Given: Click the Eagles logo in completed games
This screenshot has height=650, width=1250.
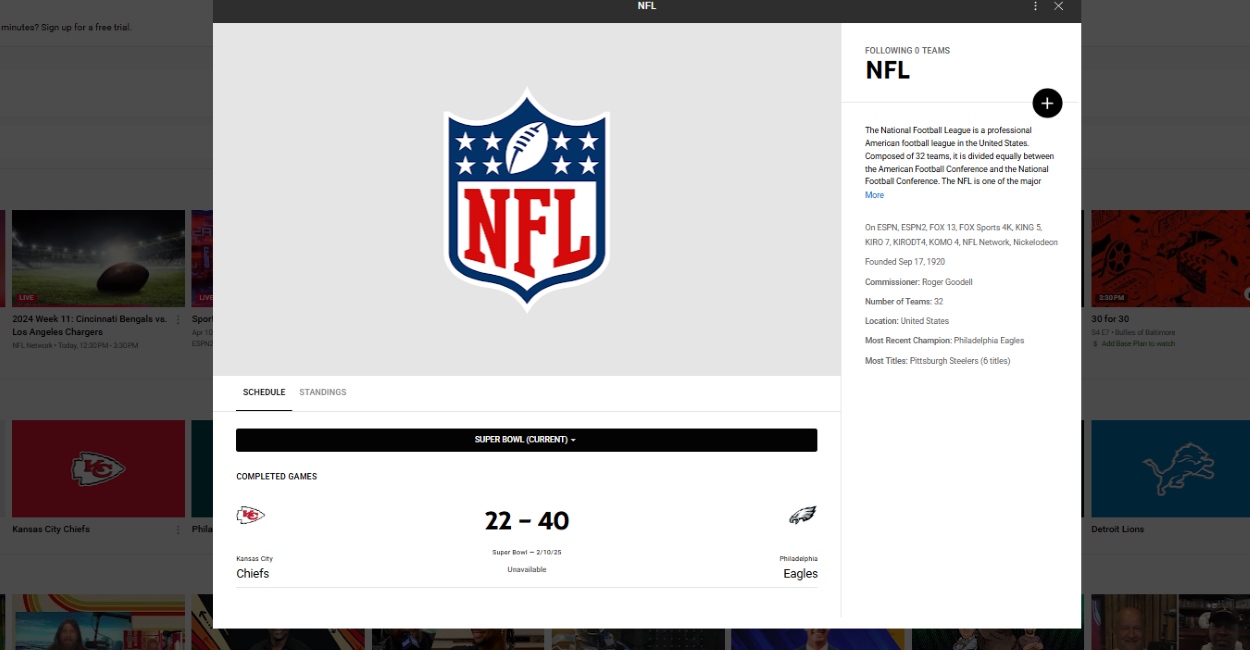Looking at the screenshot, I should (802, 515).
